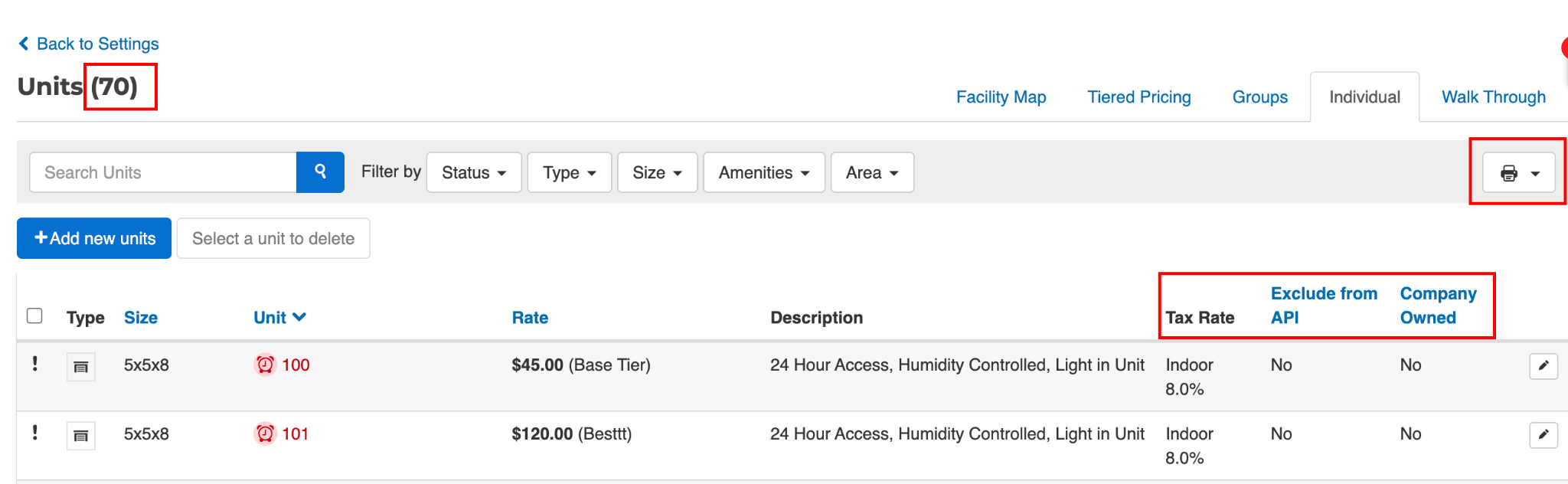This screenshot has width=1568, height=484.
Task: Open the Type filter dropdown
Action: [569, 173]
